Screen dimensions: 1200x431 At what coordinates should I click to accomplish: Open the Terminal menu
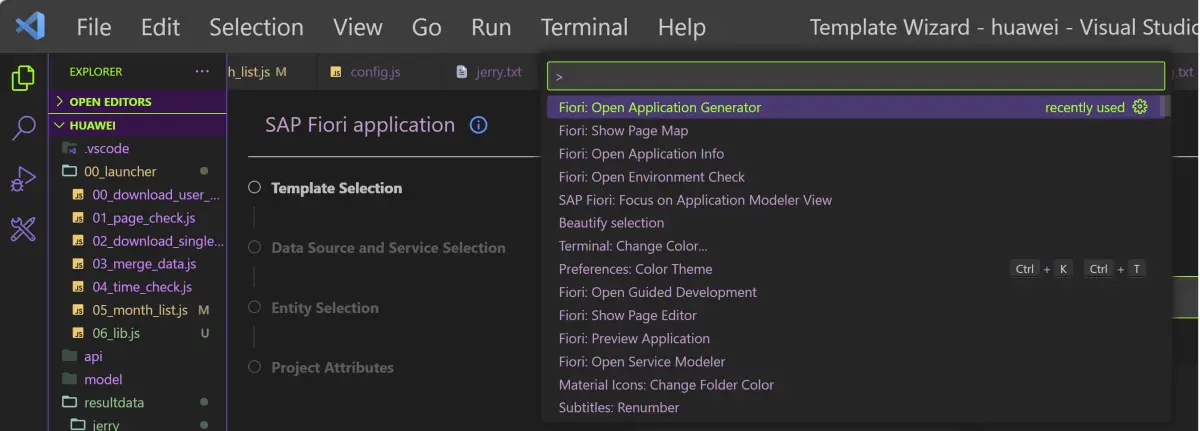pyautogui.click(x=585, y=27)
